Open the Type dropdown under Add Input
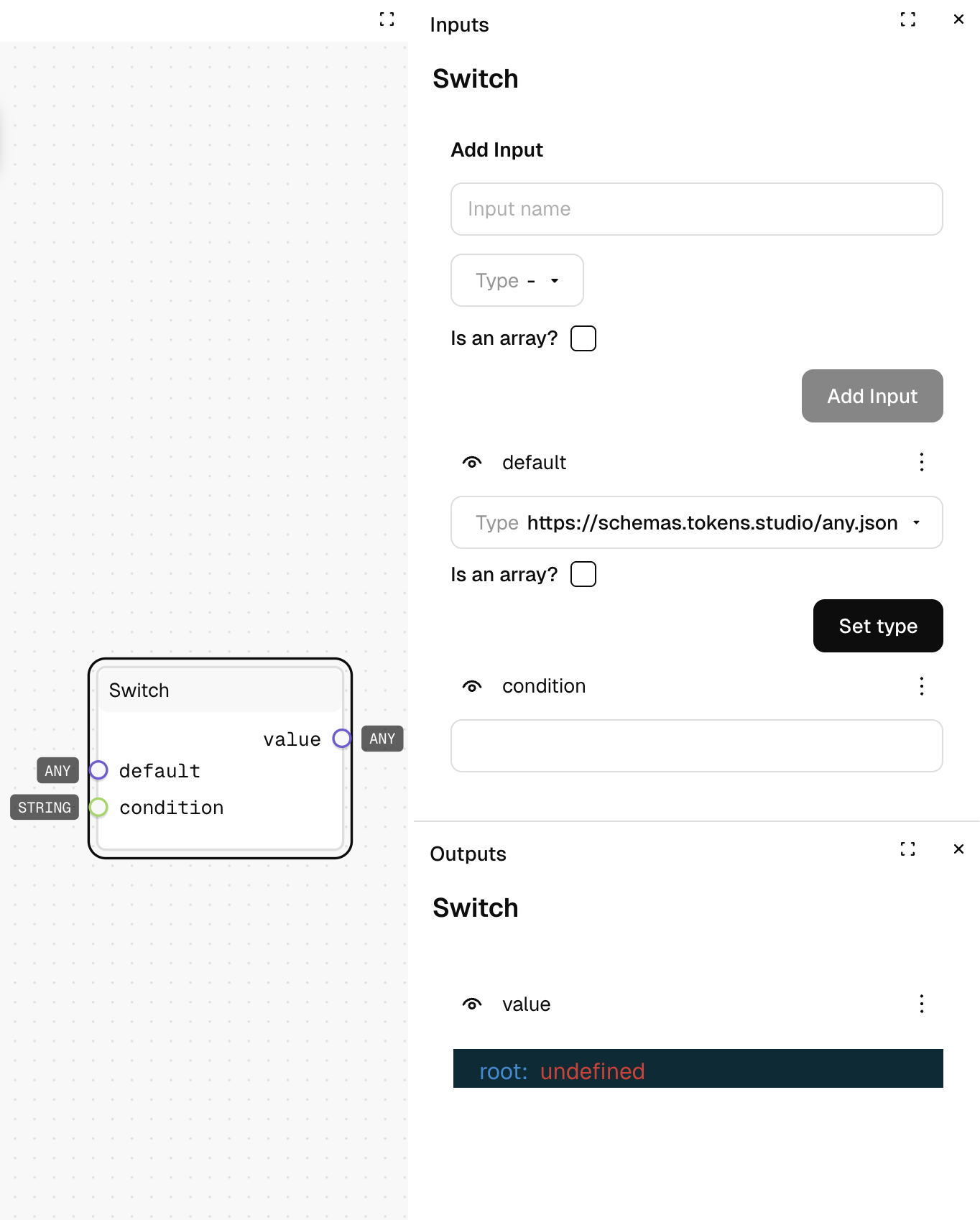 (517, 280)
